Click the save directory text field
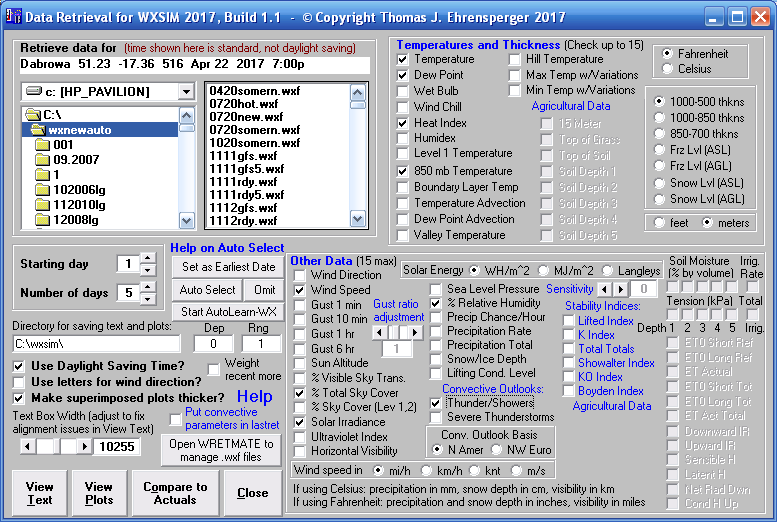The height and width of the screenshot is (522, 777). (96, 344)
